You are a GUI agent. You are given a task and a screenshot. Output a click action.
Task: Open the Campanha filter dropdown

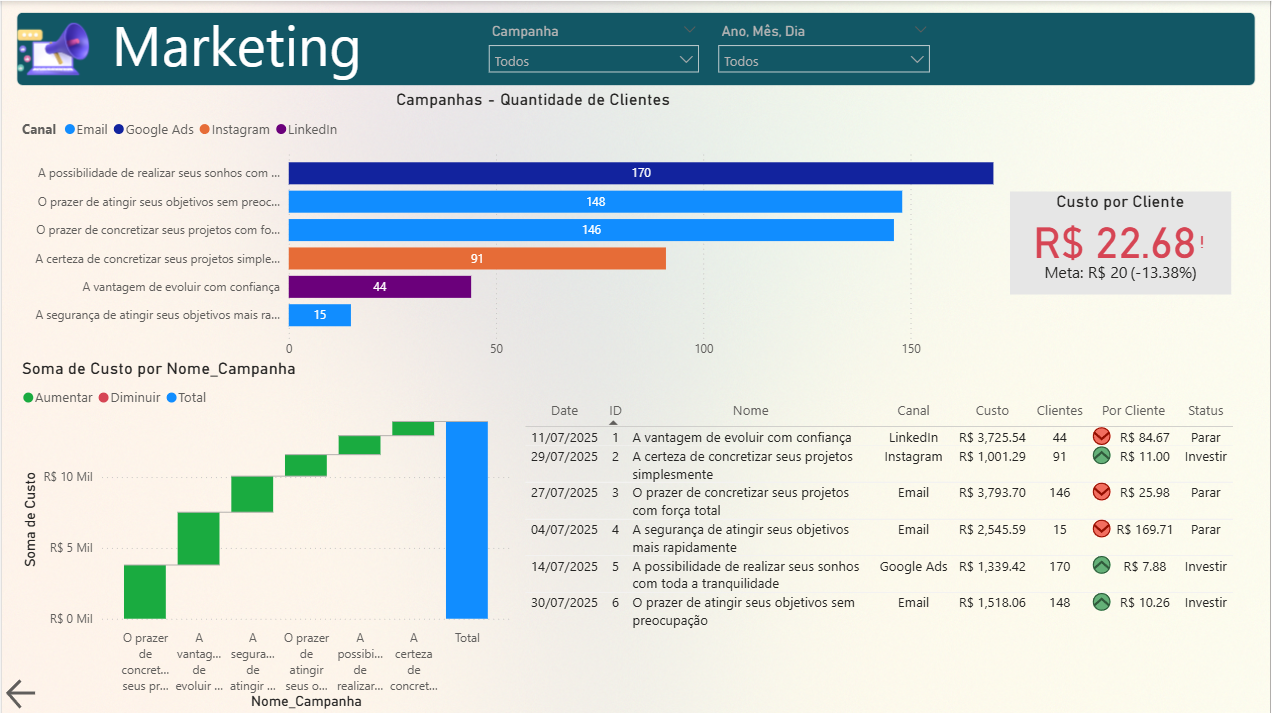[593, 60]
